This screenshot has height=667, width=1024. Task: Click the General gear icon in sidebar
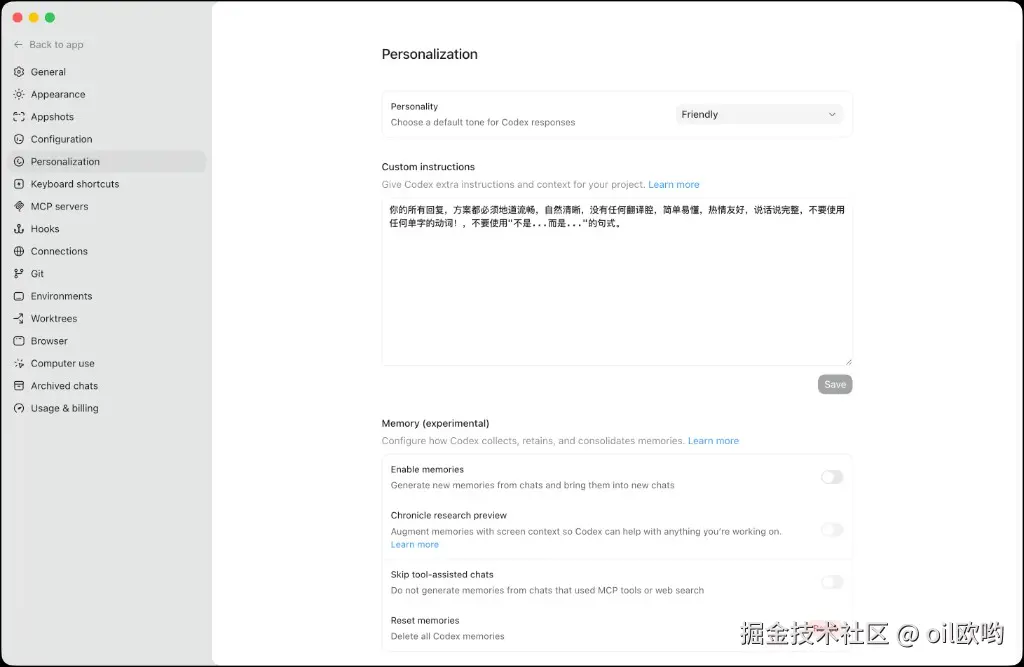click(x=19, y=72)
